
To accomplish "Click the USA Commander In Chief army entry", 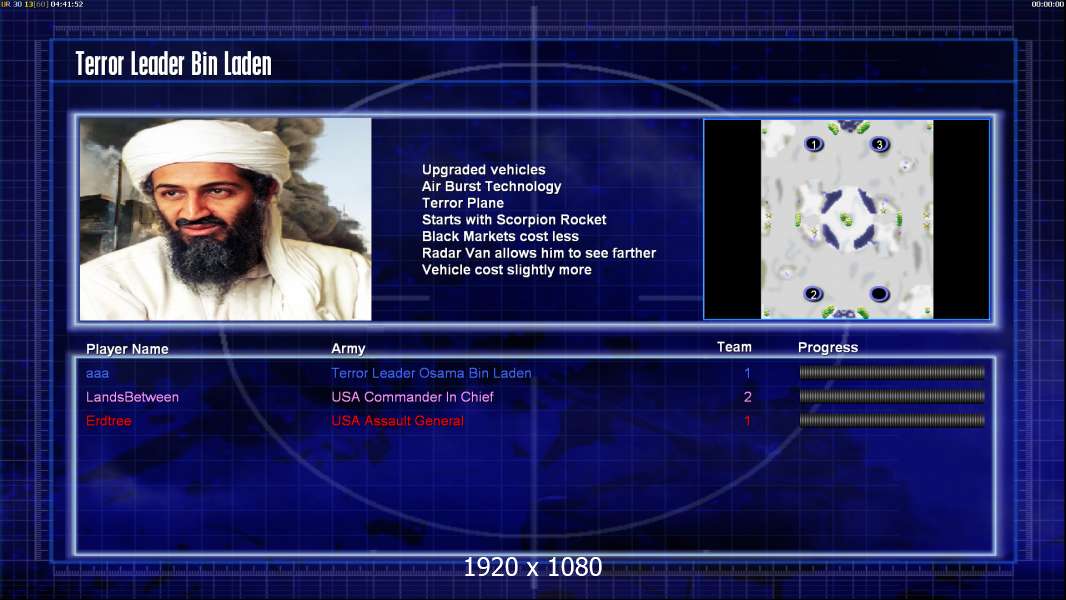I will (412, 397).
